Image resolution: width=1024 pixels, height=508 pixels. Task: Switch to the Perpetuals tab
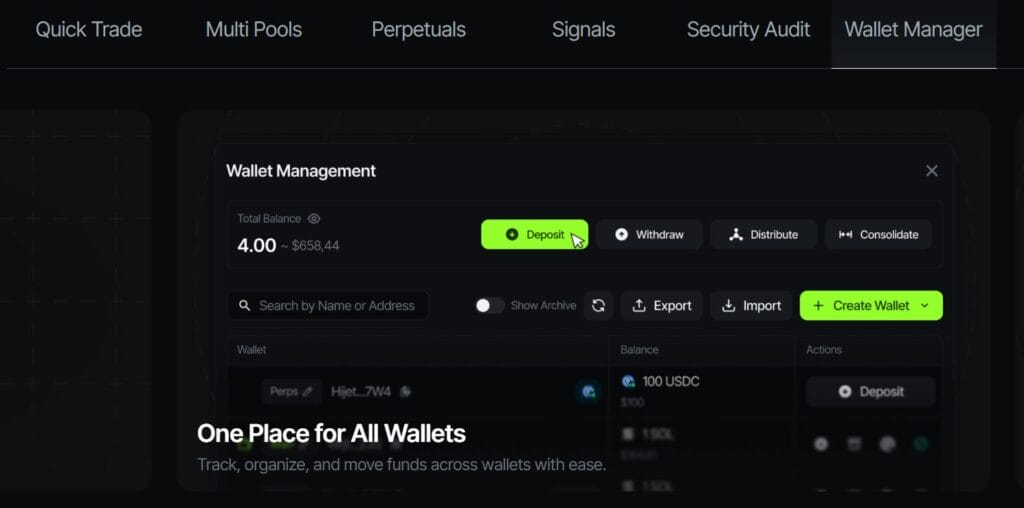(418, 30)
